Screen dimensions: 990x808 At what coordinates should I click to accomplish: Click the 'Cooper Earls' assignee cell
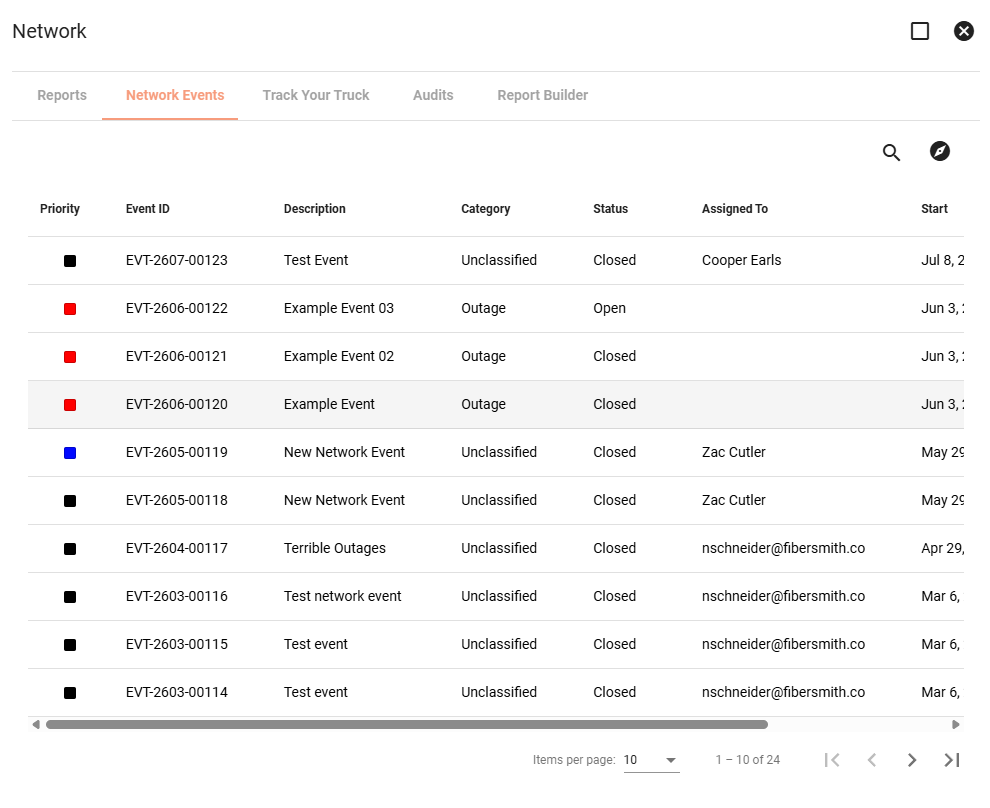point(741,260)
